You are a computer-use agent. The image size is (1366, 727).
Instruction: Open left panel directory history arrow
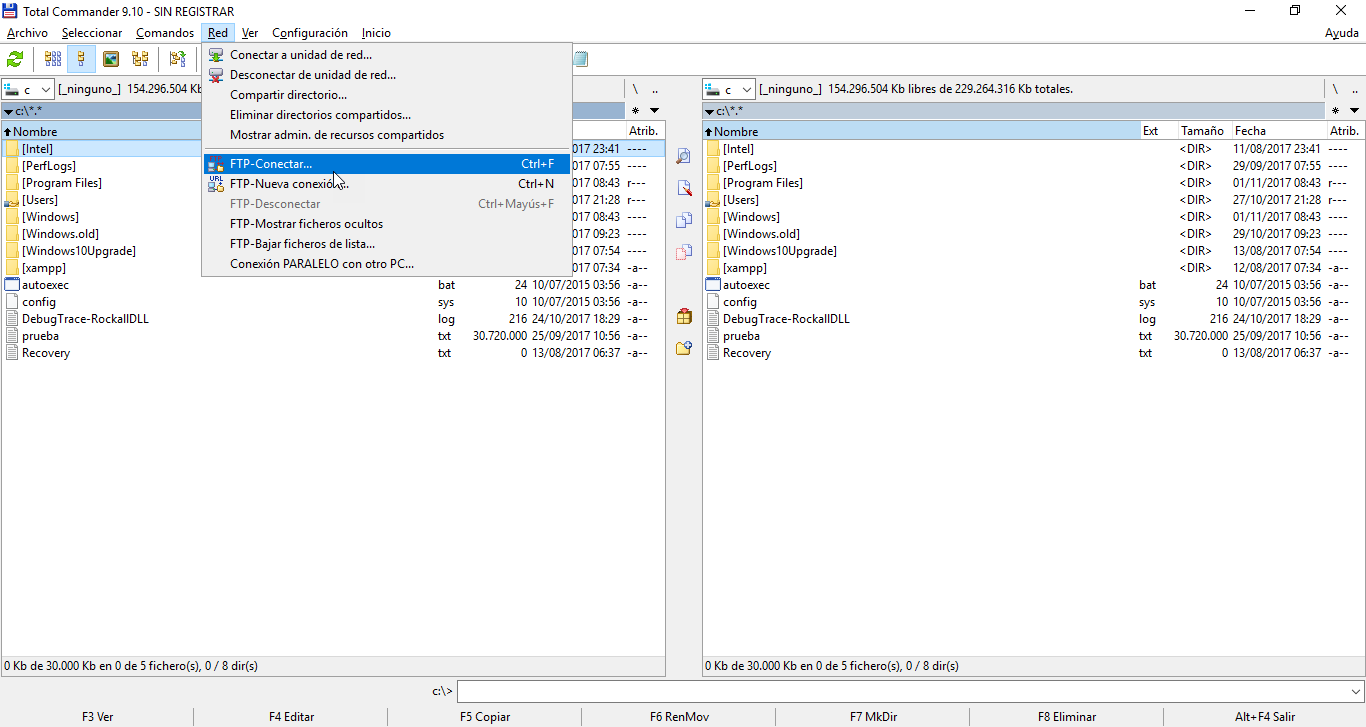pyautogui.click(x=654, y=110)
